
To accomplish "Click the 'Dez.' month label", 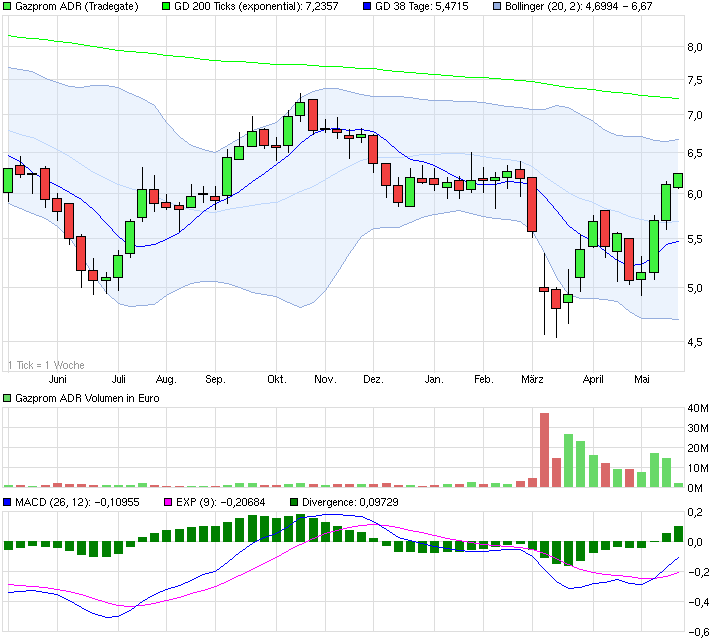I will [373, 379].
